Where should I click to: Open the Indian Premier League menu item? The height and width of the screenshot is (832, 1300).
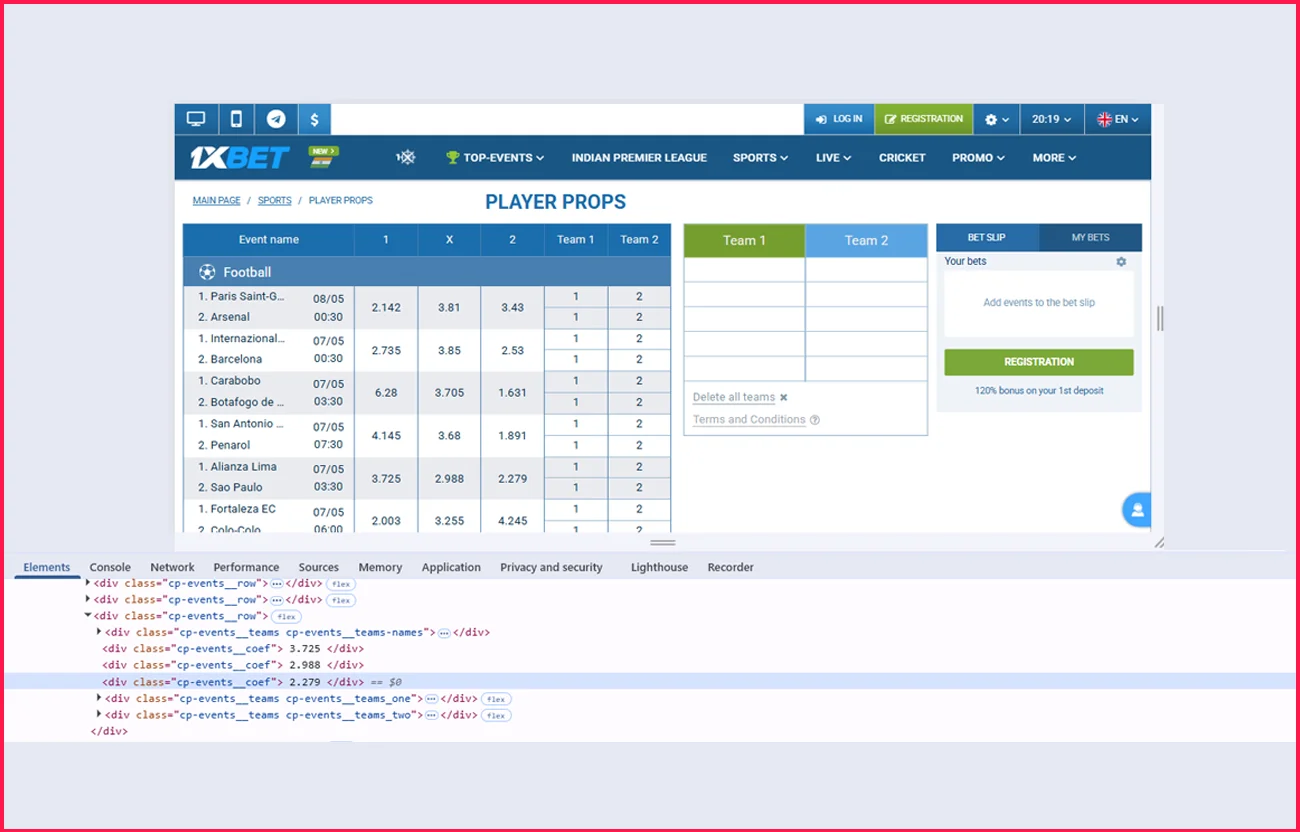tap(639, 158)
